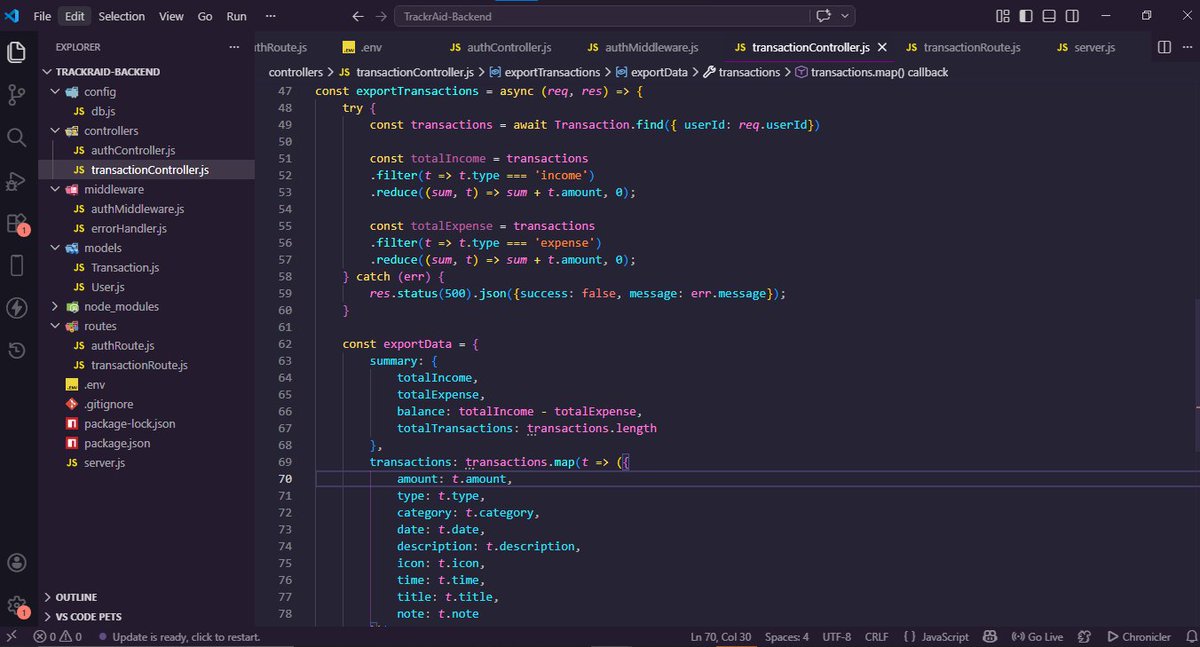The width and height of the screenshot is (1200, 647).
Task: Open the Run and Debug view
Action: click(16, 180)
